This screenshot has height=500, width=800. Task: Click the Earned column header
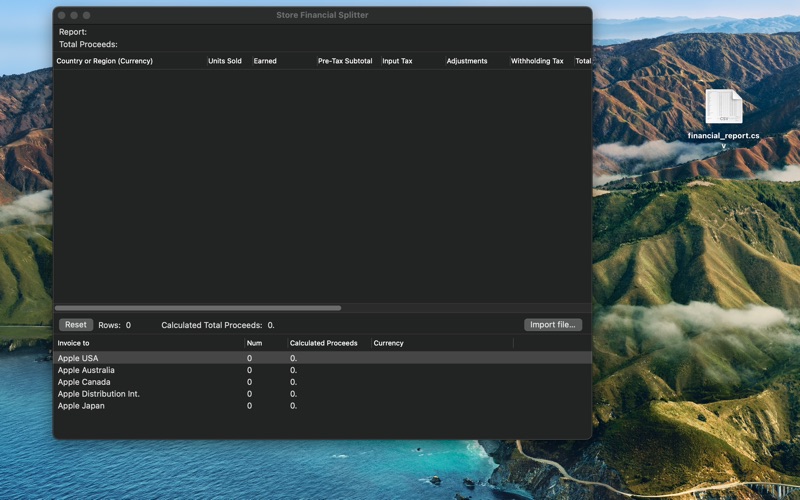284,61
